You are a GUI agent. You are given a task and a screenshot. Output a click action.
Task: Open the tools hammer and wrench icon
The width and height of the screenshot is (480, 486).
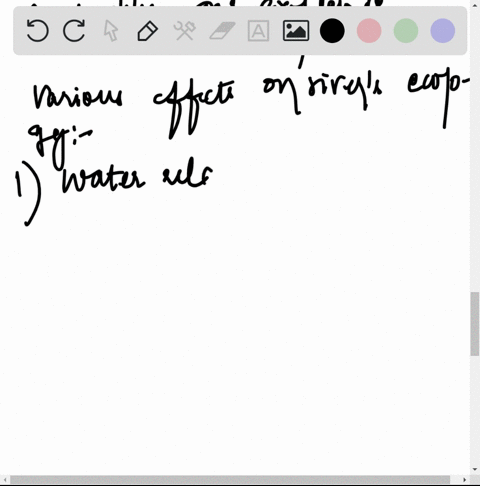pos(184,31)
